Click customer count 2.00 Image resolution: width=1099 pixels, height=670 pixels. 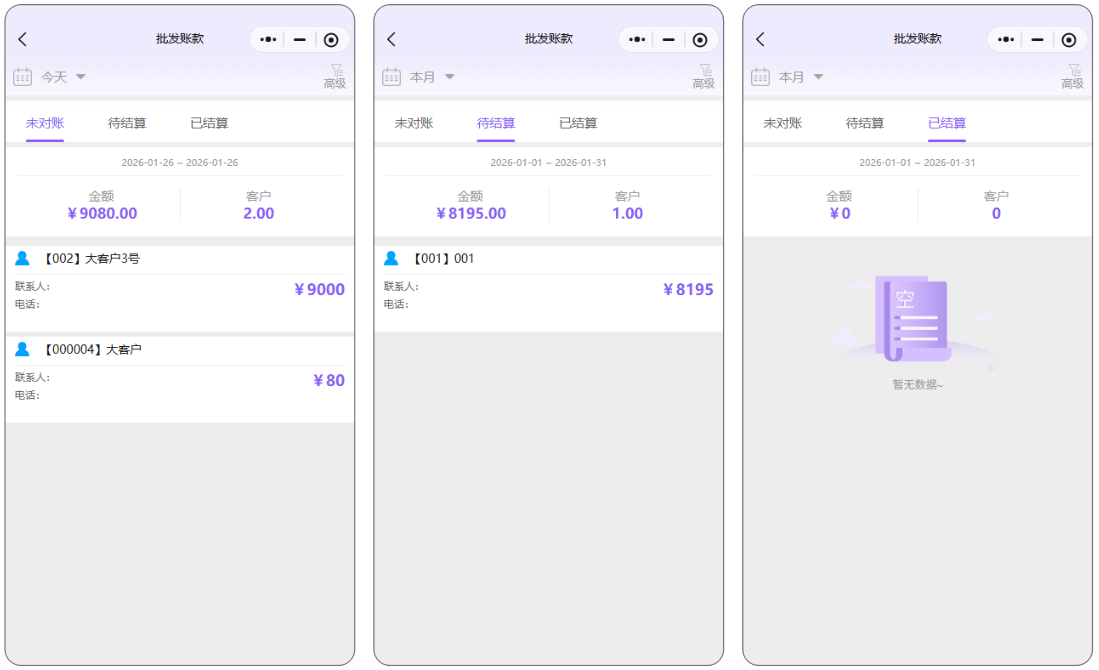(259, 213)
